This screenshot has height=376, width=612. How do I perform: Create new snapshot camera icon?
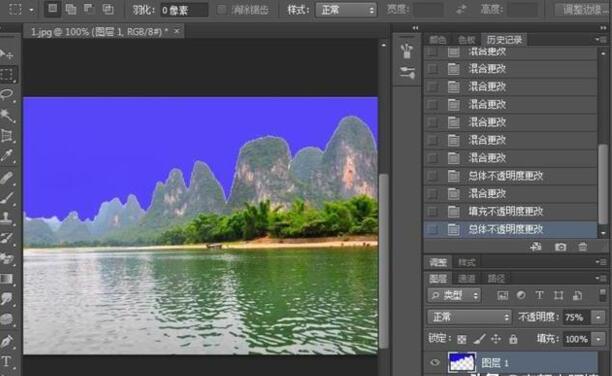coord(560,247)
